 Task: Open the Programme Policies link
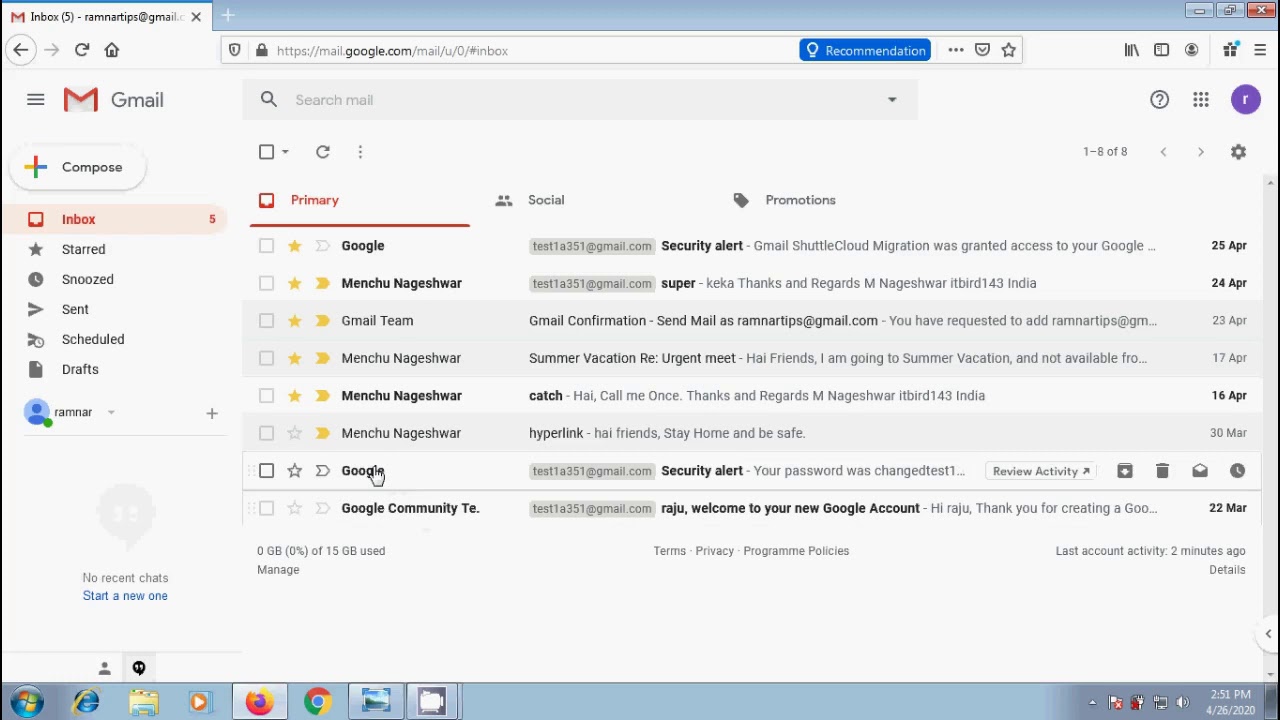796,551
